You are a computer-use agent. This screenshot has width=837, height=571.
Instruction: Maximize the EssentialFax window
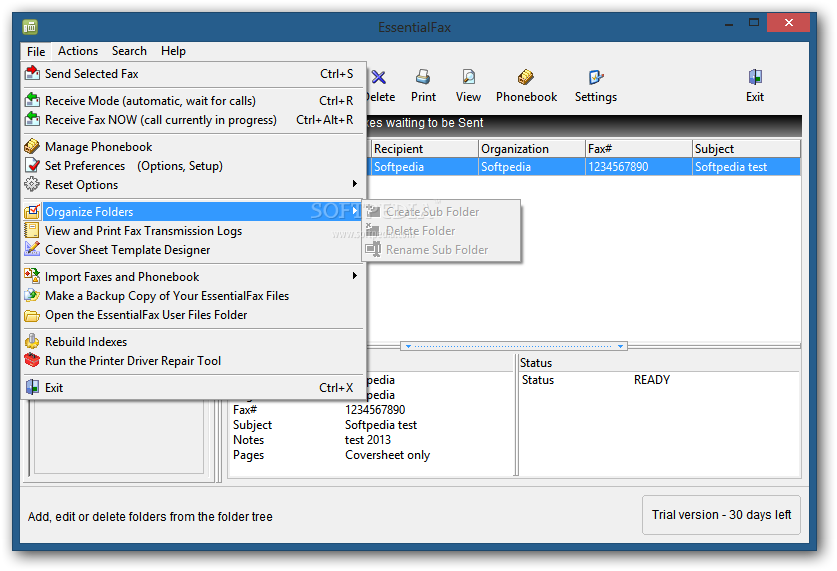pyautogui.click(x=754, y=22)
